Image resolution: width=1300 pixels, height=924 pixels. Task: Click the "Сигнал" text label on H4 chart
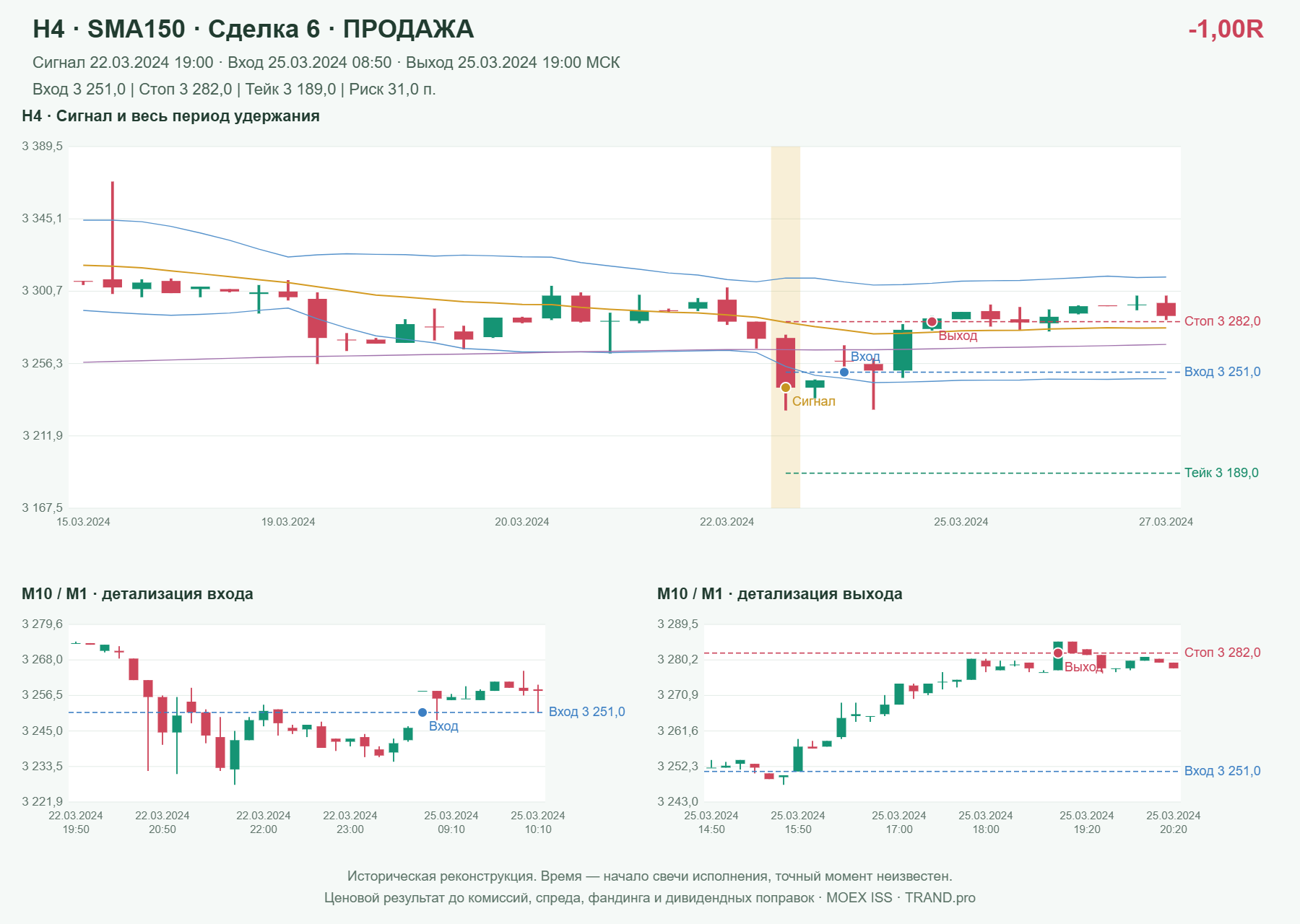(814, 401)
